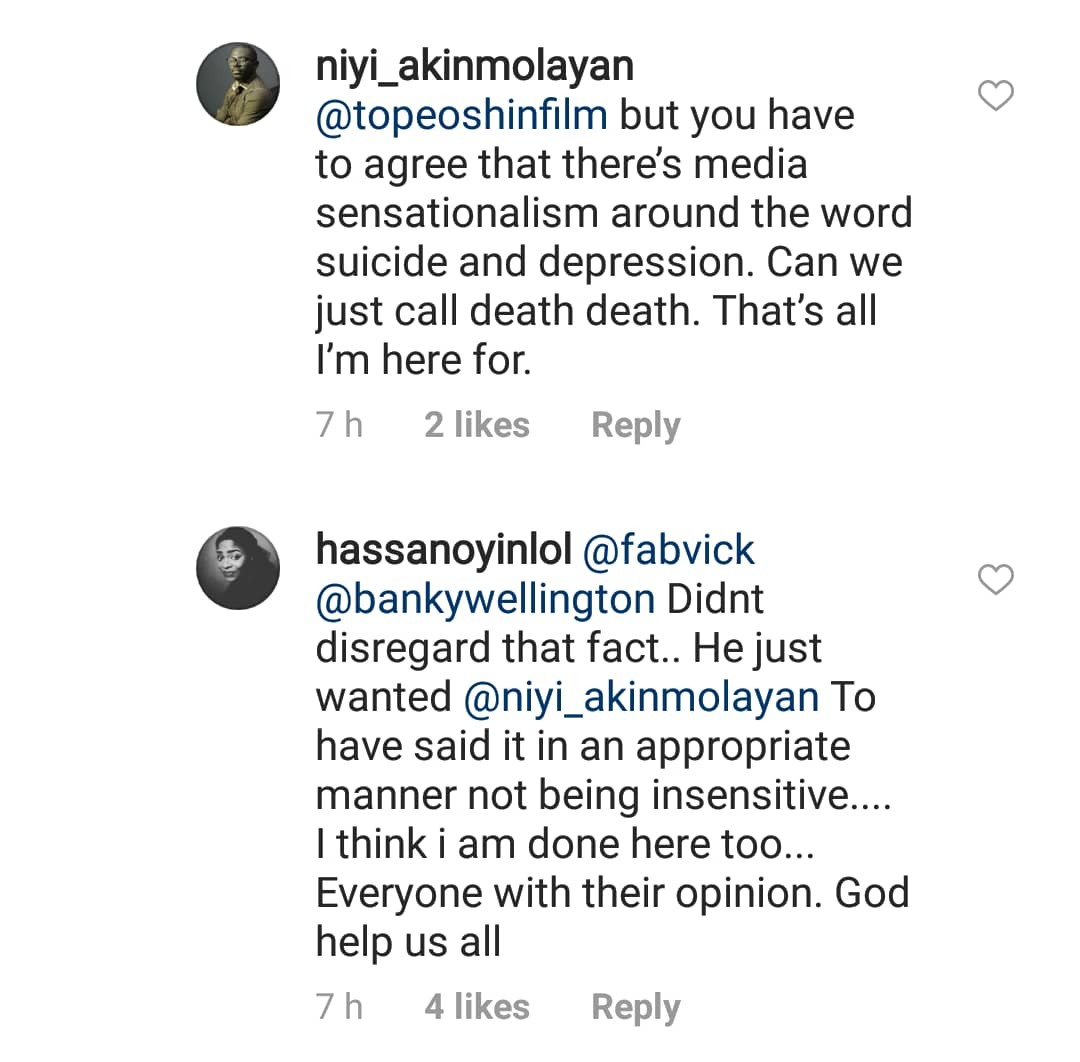Like niyi_akinmolayan's comment with the heart
This screenshot has width=1080, height=1062.
(x=994, y=96)
